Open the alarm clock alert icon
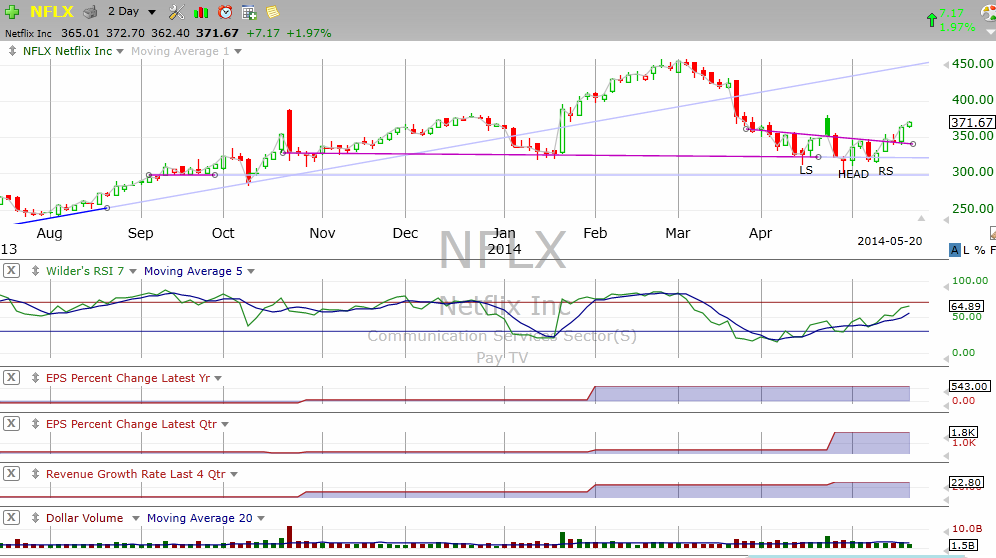The height and width of the screenshot is (558, 996). coord(225,12)
